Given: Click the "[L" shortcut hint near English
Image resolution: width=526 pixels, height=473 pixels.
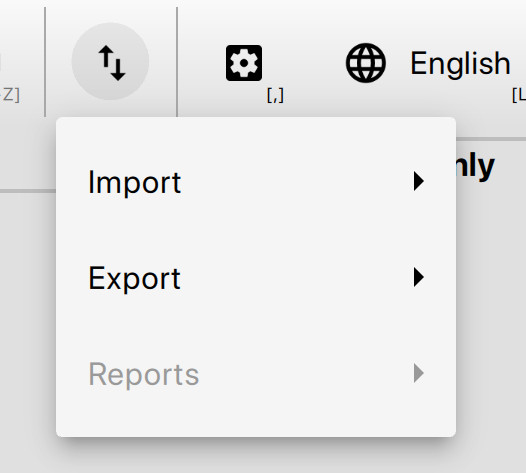Looking at the screenshot, I should 519,95.
